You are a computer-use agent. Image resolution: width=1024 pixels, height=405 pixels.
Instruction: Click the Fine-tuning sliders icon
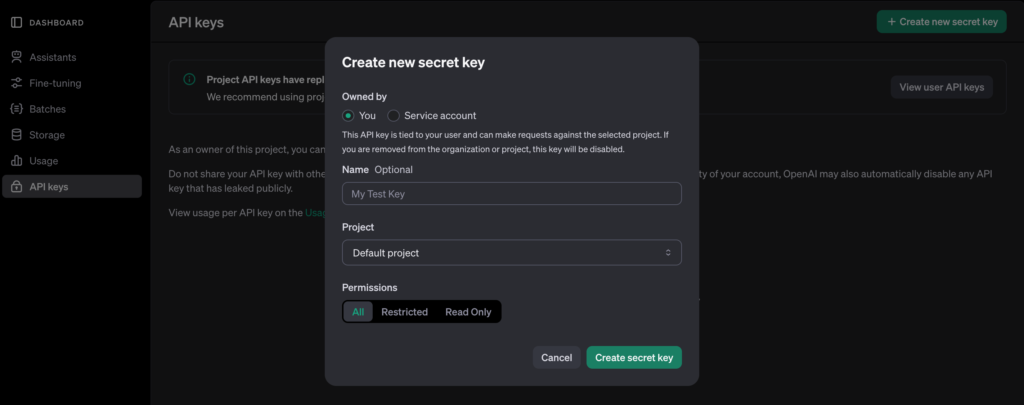tap(16, 83)
